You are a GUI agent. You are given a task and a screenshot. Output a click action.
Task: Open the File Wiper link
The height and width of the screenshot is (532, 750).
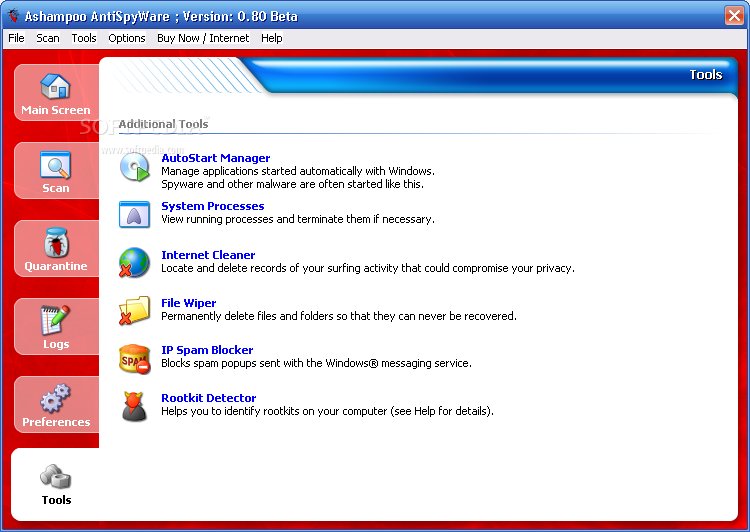[x=188, y=303]
